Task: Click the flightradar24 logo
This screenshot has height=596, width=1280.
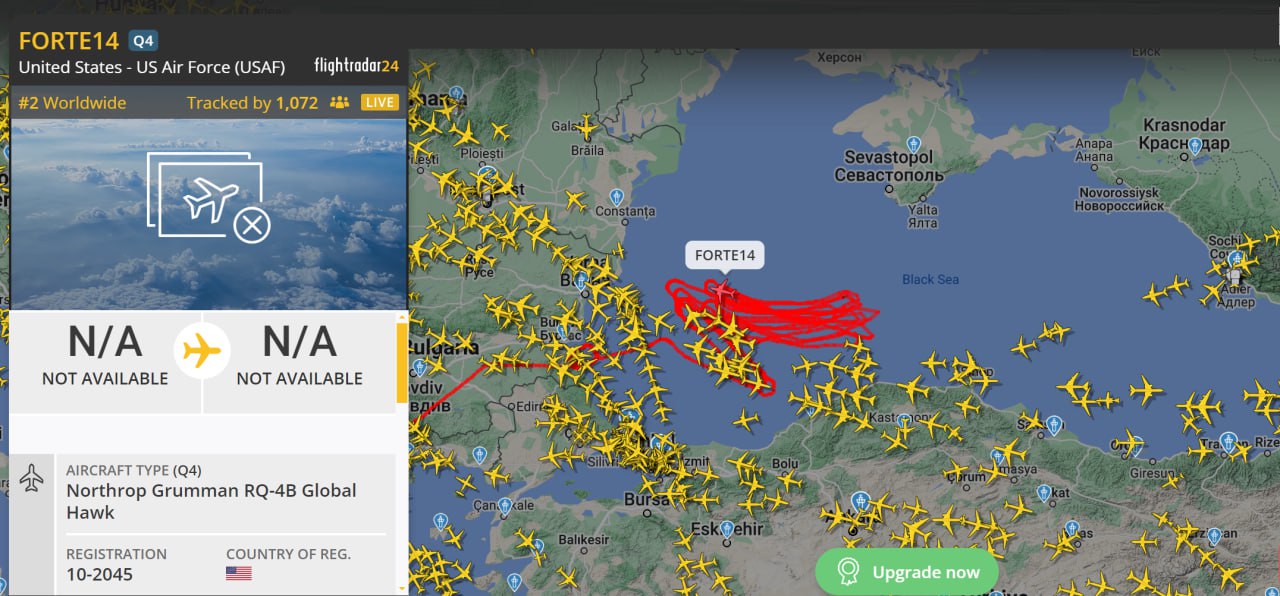Action: pyautogui.click(x=356, y=66)
